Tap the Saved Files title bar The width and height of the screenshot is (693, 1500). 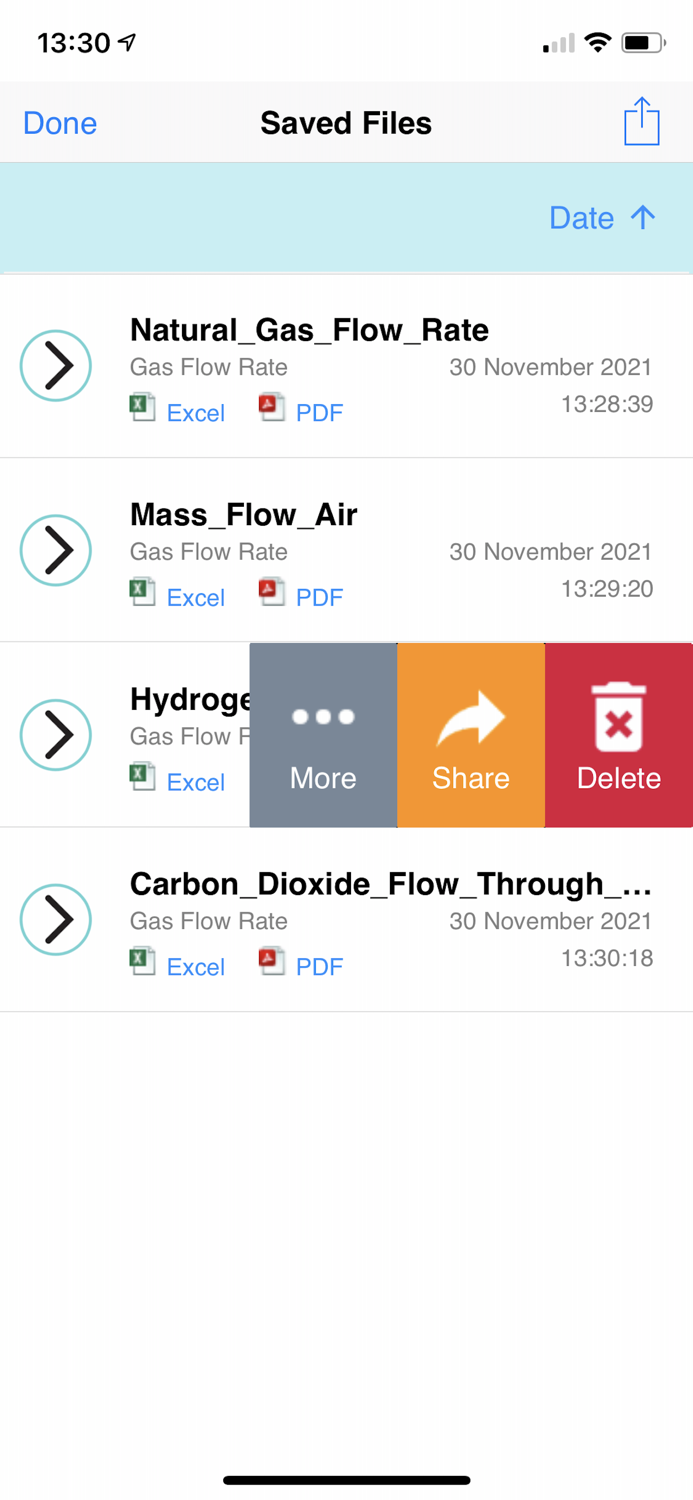coord(346,122)
